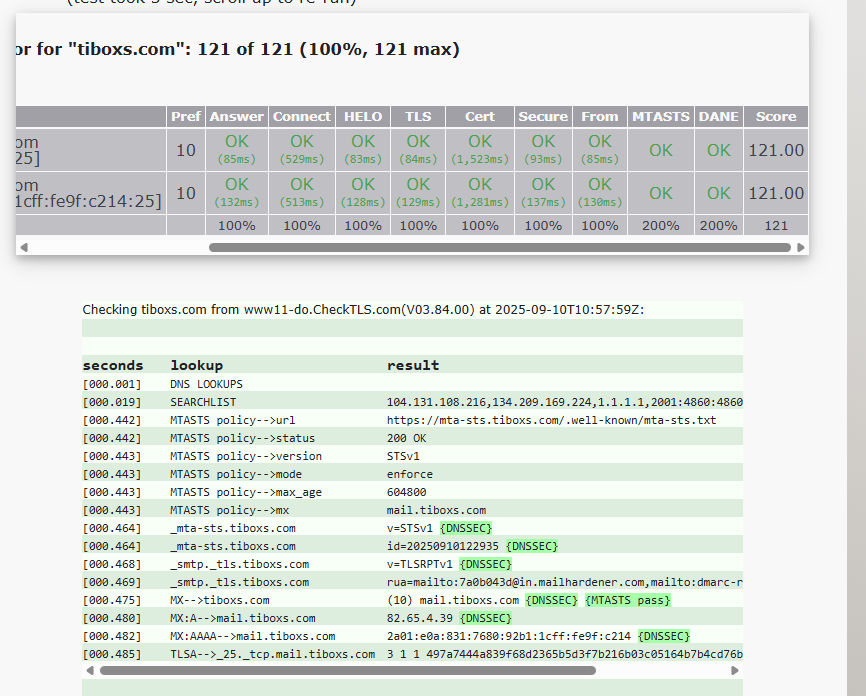Click the max_age value 604800
The width and height of the screenshot is (866, 696).
pos(406,492)
